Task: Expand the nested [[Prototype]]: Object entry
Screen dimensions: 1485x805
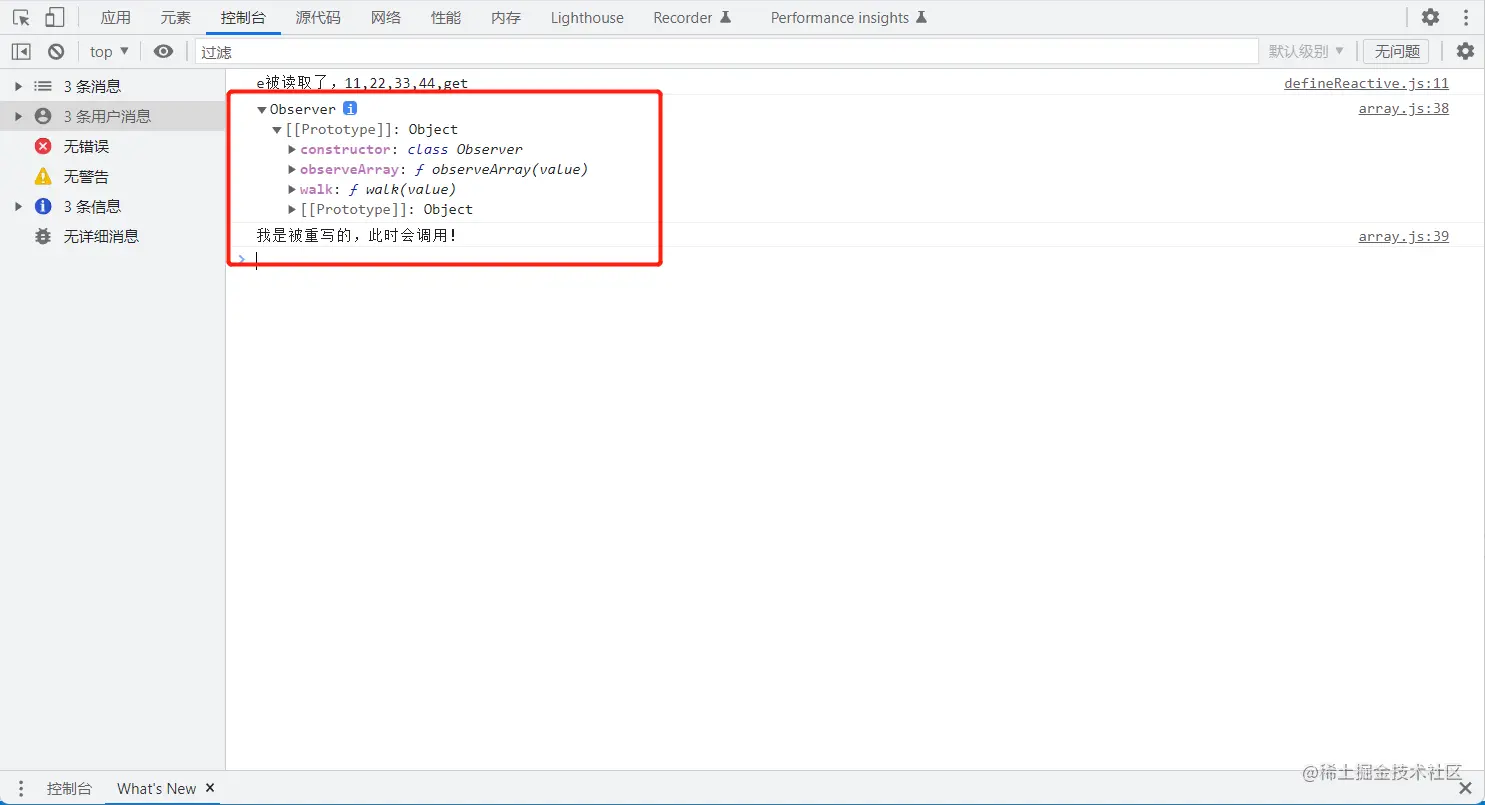Action: pyautogui.click(x=292, y=209)
